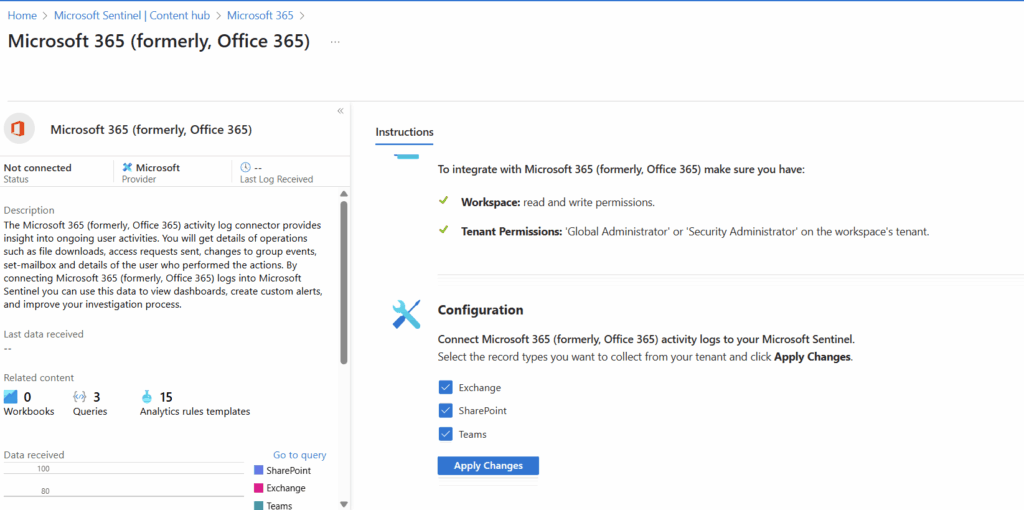The image size is (1024, 510).
Task: Click the green check beside Workspace permission
Action: 443,201
